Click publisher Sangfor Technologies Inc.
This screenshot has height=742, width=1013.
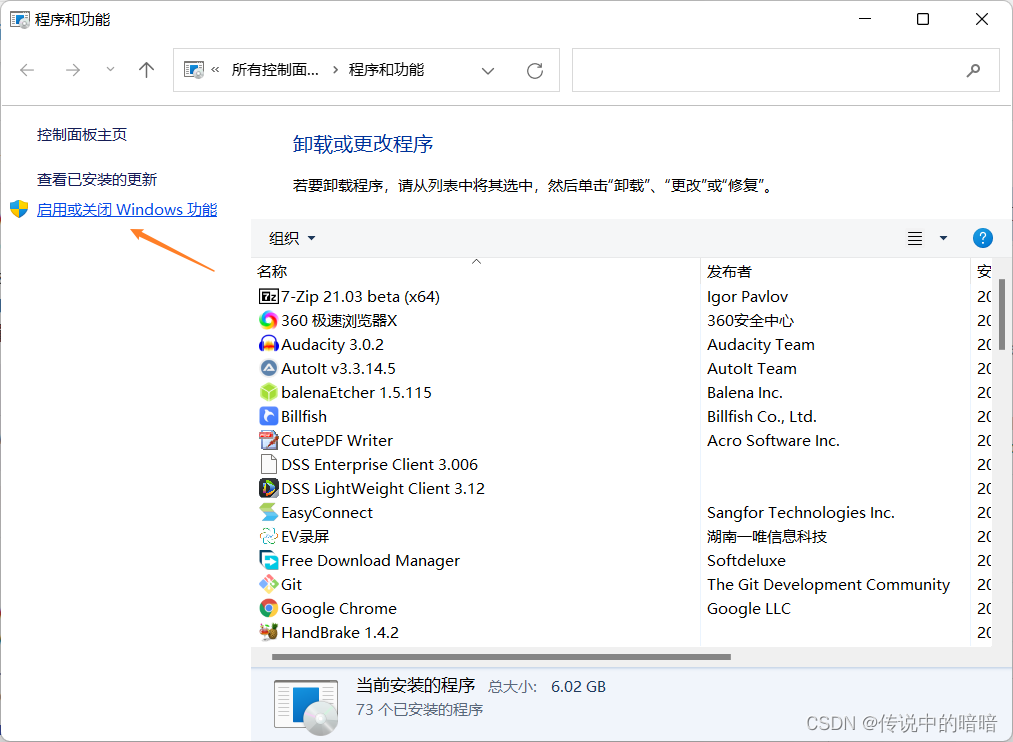point(800,513)
